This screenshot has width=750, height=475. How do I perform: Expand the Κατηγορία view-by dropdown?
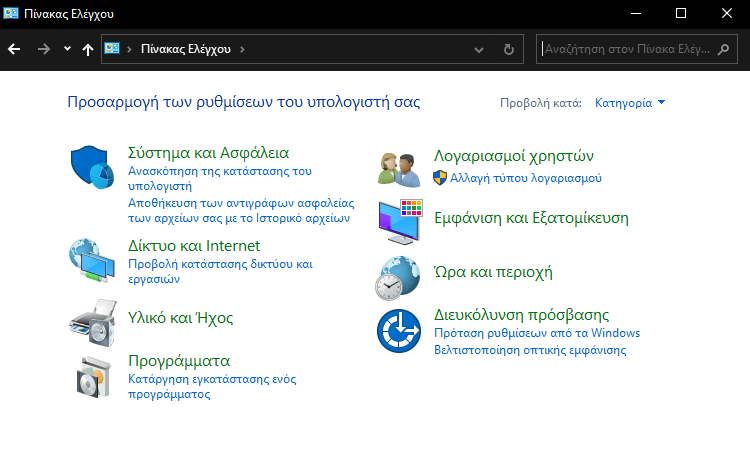pyautogui.click(x=630, y=103)
